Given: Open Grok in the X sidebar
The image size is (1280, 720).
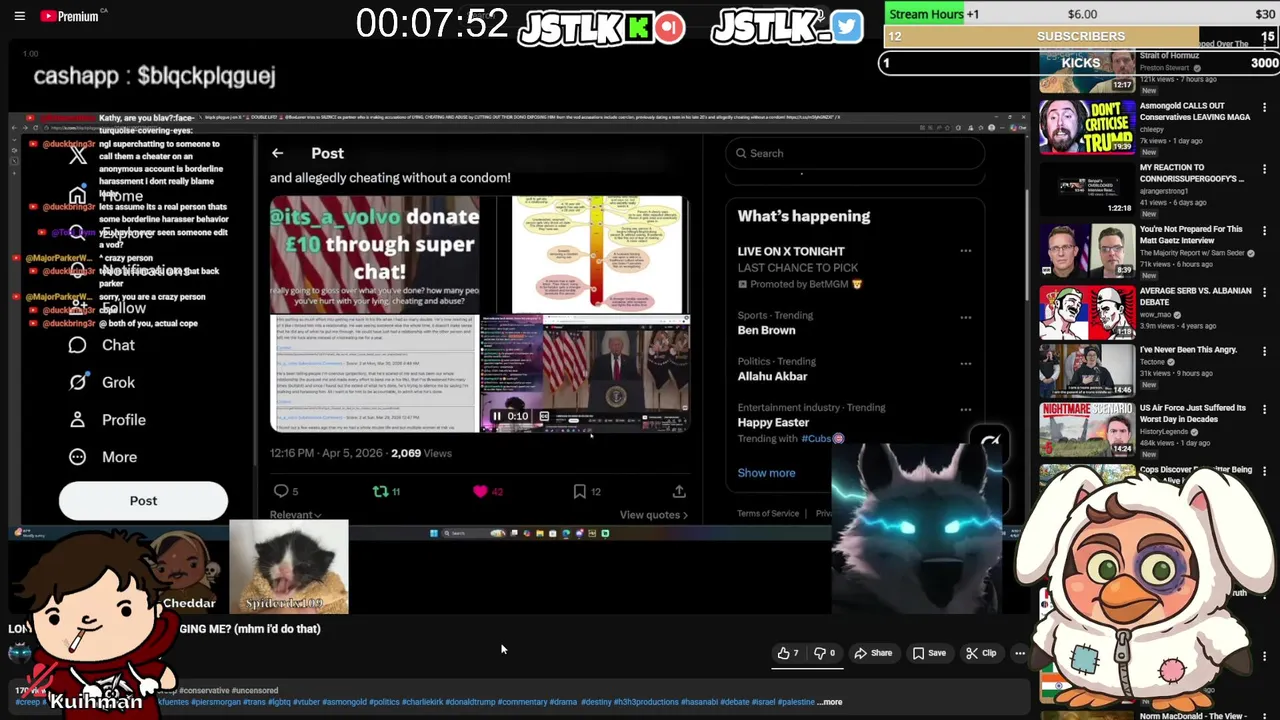Looking at the screenshot, I should pyautogui.click(x=101, y=382).
